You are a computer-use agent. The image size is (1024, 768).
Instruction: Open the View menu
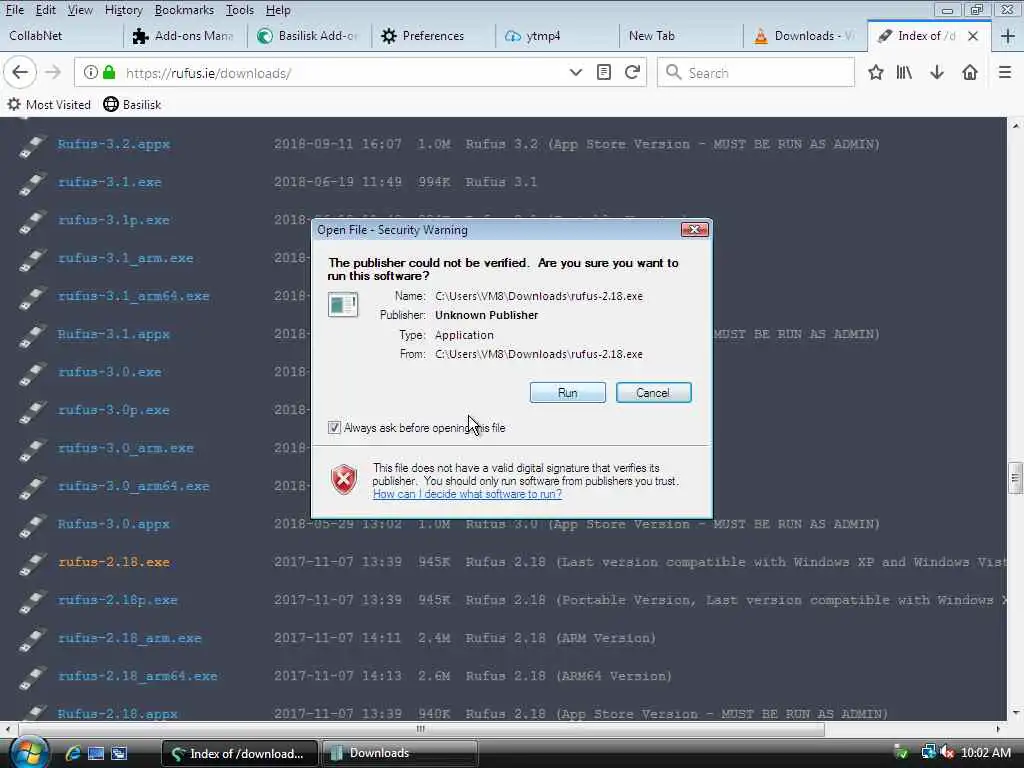[x=80, y=10]
